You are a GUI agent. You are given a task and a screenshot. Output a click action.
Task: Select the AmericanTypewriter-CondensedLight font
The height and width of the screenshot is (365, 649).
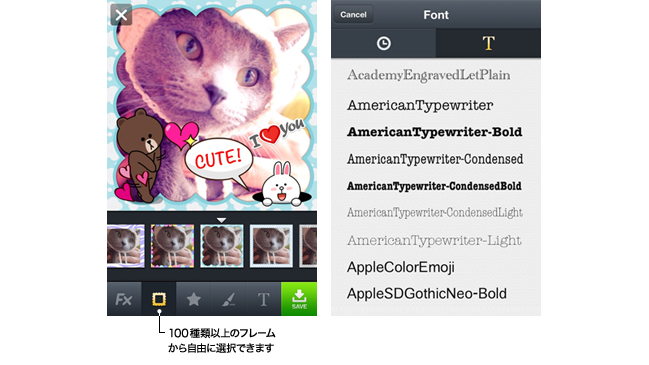point(436,213)
